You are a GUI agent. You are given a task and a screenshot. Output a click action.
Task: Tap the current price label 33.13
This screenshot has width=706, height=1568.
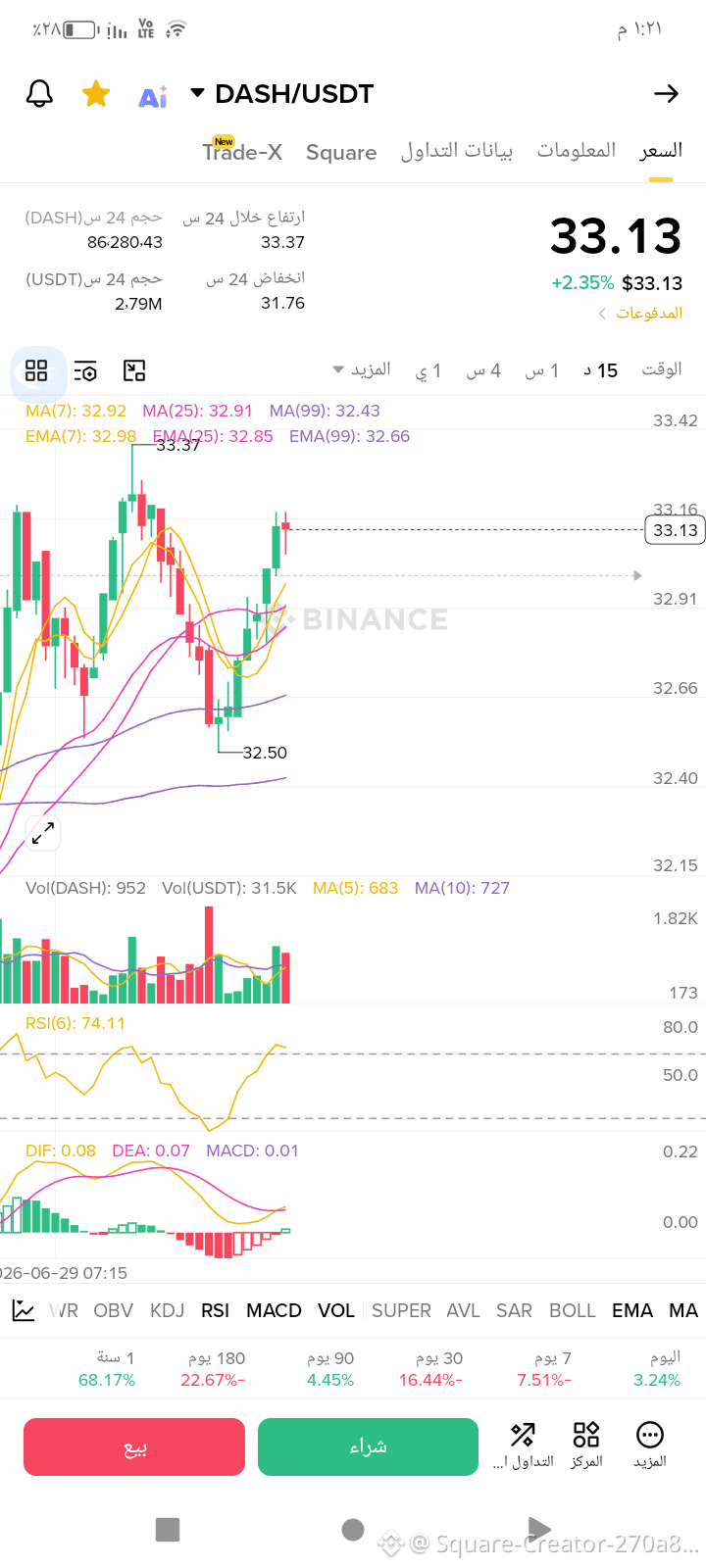pos(676,530)
